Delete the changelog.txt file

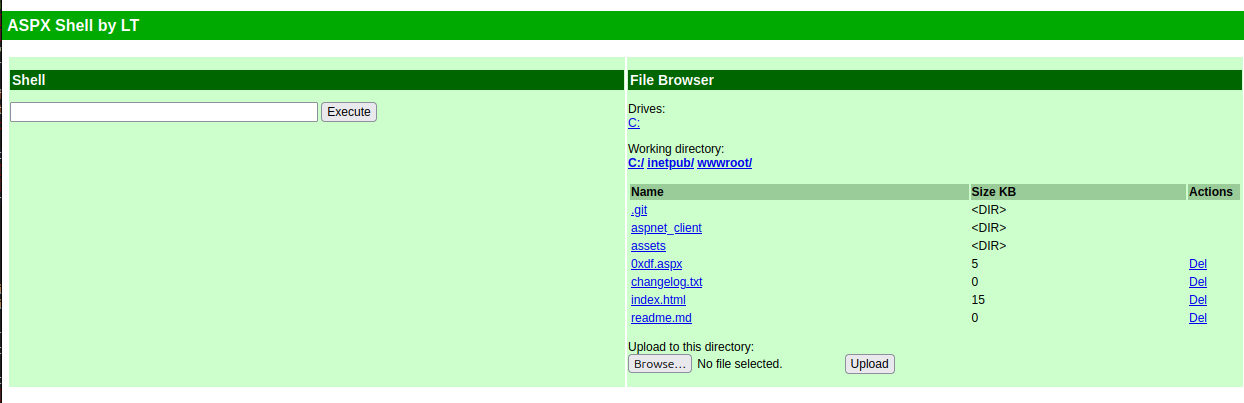(1198, 282)
